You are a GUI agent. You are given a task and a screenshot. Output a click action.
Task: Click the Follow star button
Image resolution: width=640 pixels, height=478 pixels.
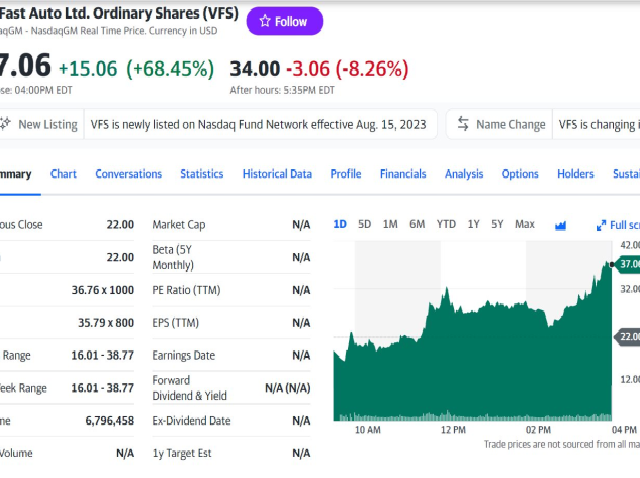coord(285,21)
